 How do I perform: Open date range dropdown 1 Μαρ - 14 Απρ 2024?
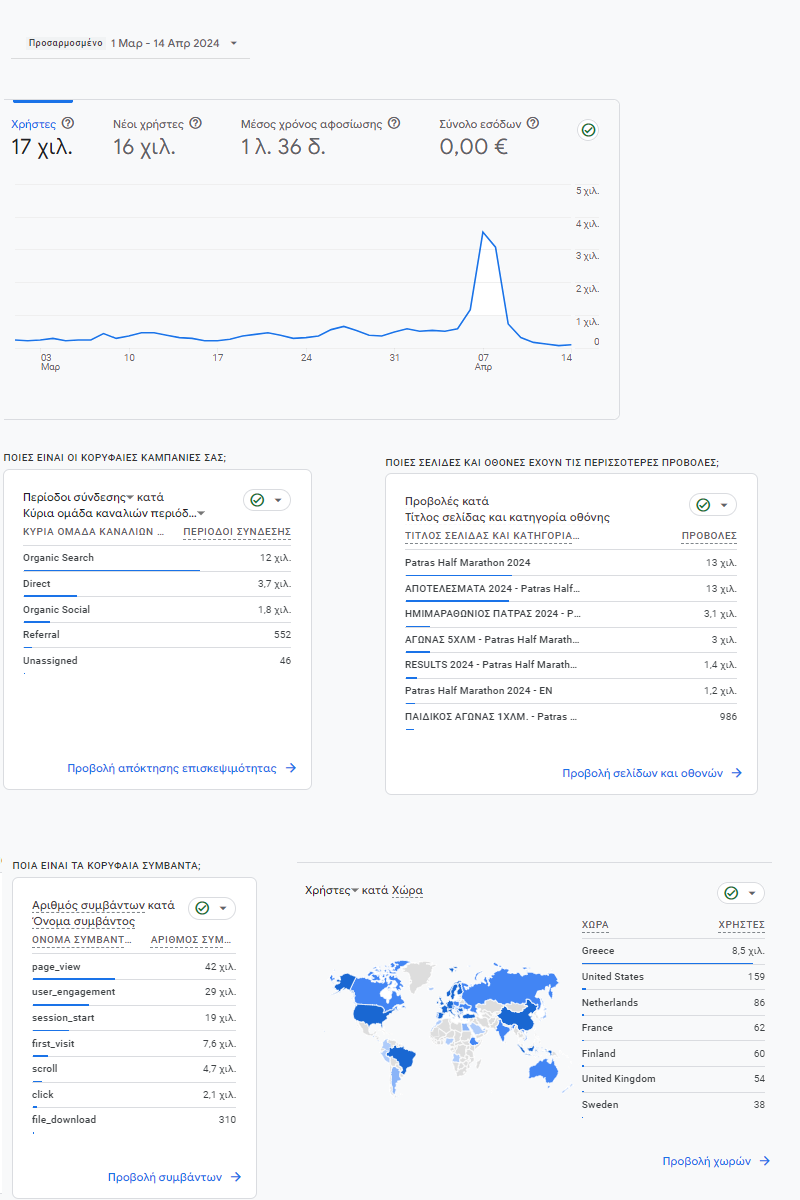coord(233,43)
